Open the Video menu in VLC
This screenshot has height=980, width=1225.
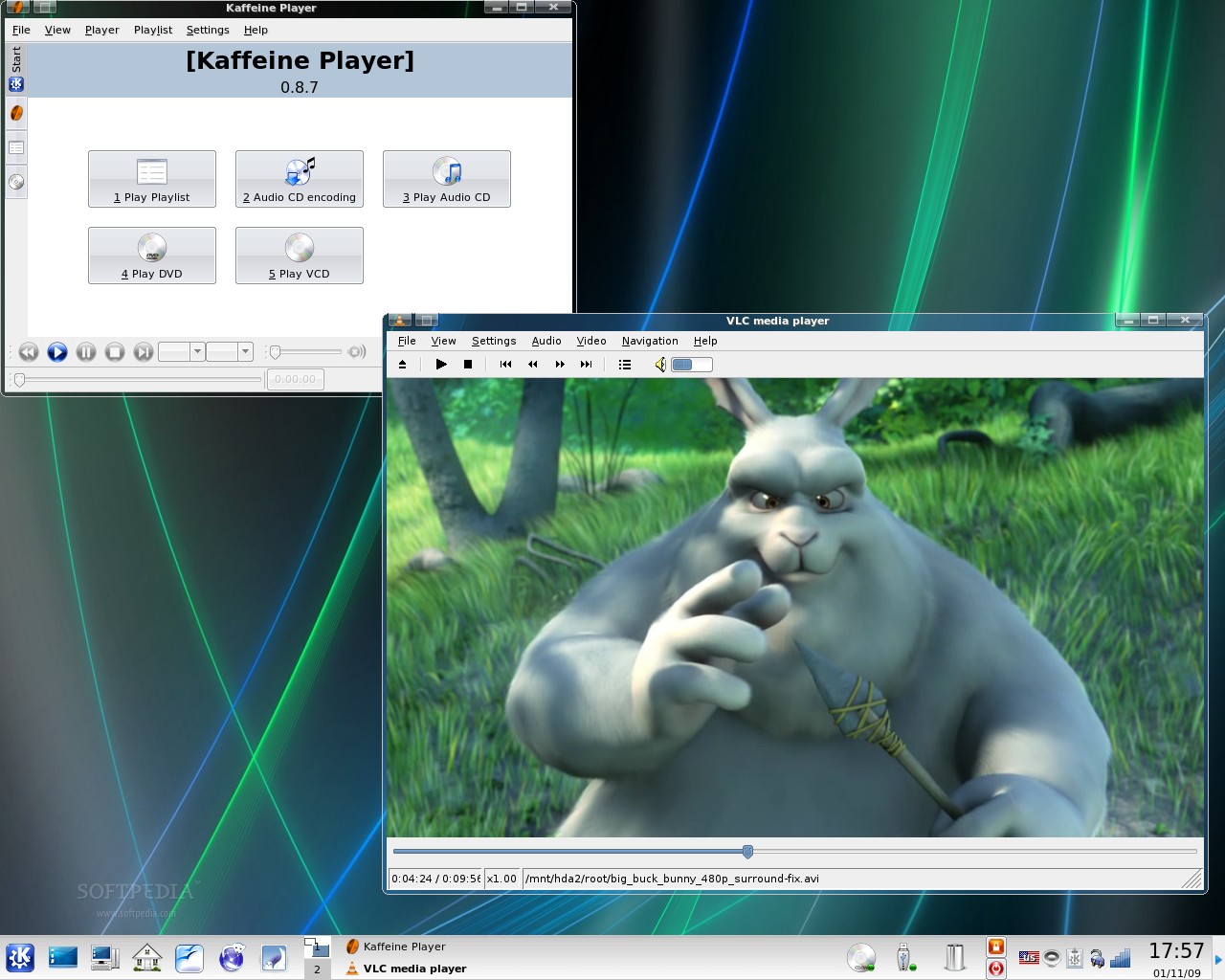pyautogui.click(x=591, y=341)
